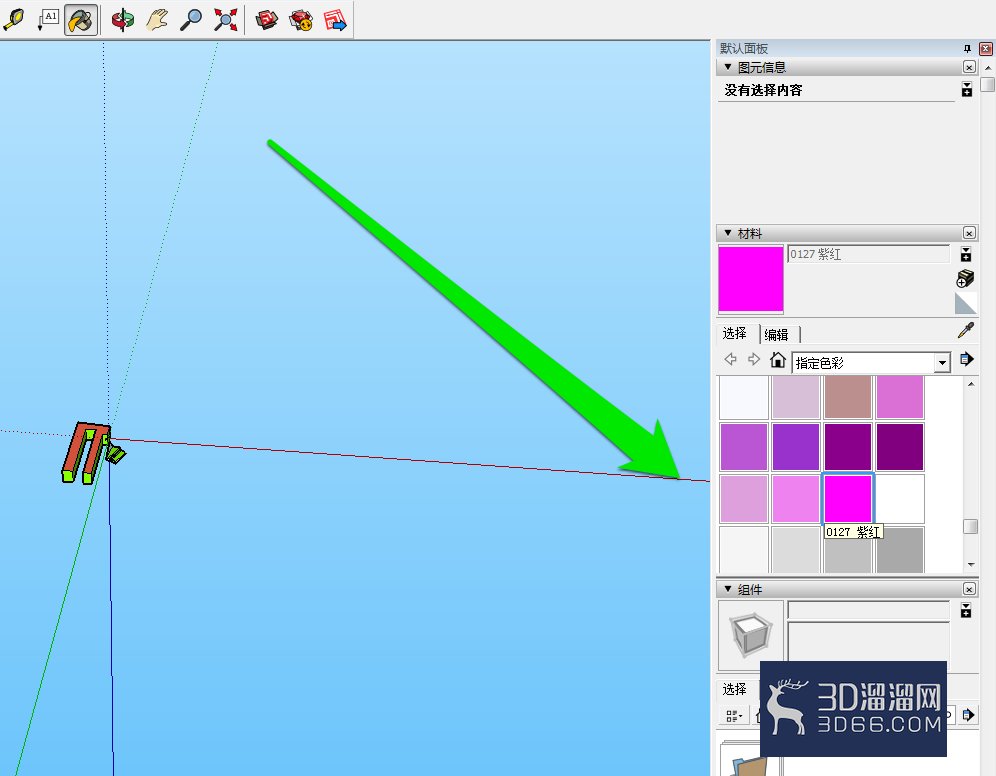Switch to Components 选择 tab

tap(735, 689)
